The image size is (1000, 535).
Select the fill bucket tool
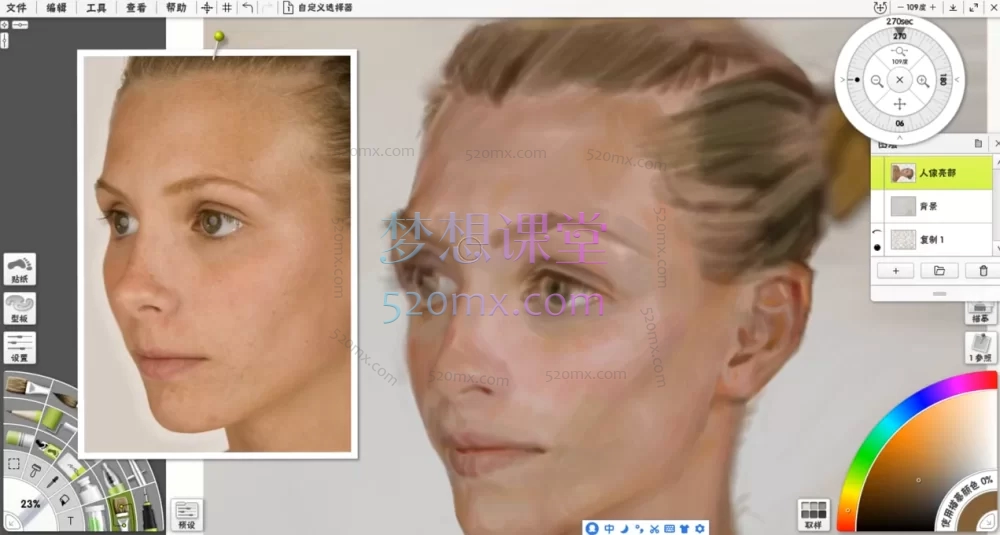pyautogui.click(x=64, y=500)
